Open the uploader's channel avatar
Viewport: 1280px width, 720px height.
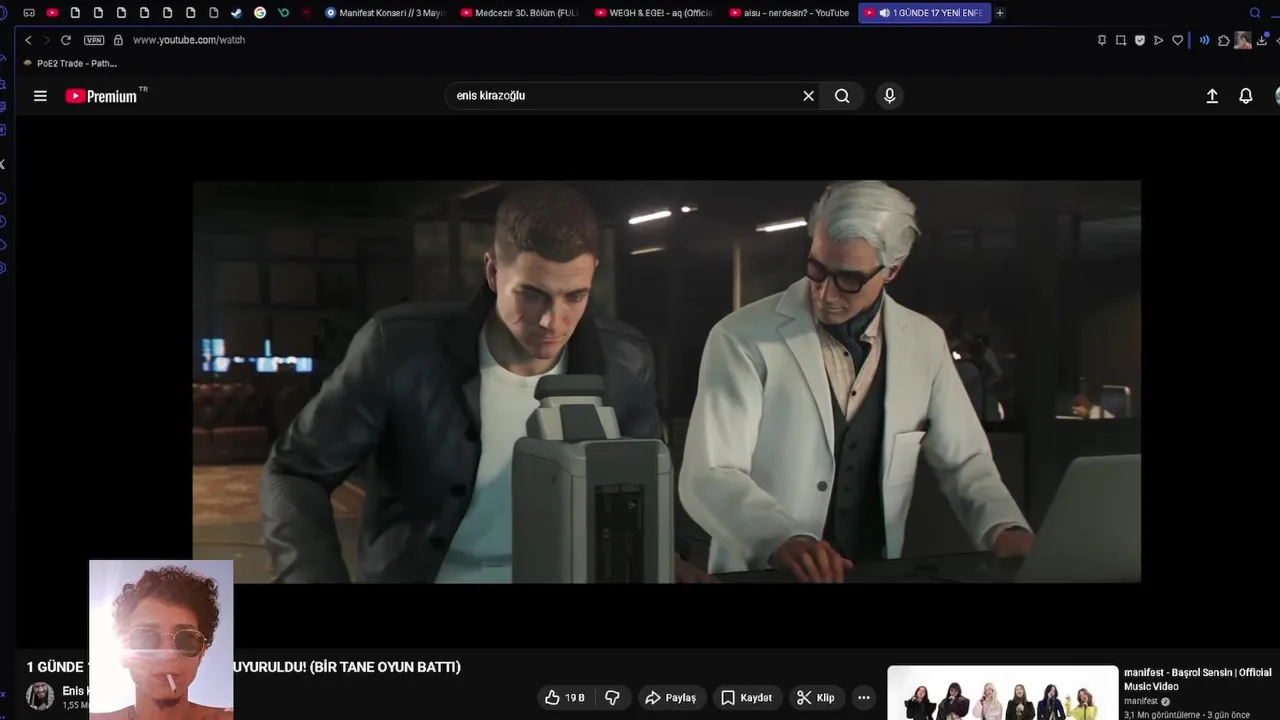tap(40, 696)
